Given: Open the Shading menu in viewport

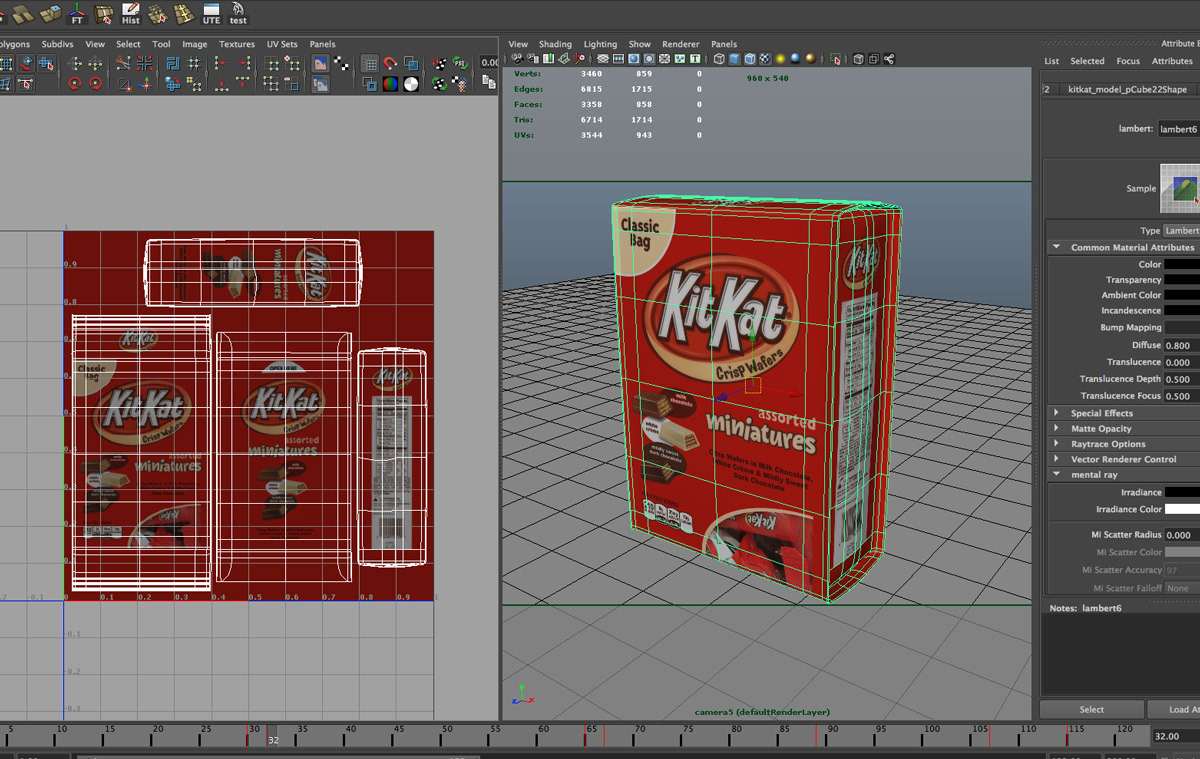Looking at the screenshot, I should coord(555,44).
